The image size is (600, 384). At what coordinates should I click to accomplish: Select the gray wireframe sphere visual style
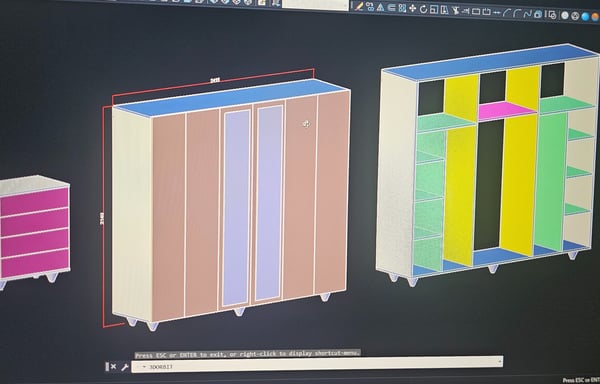click(575, 16)
